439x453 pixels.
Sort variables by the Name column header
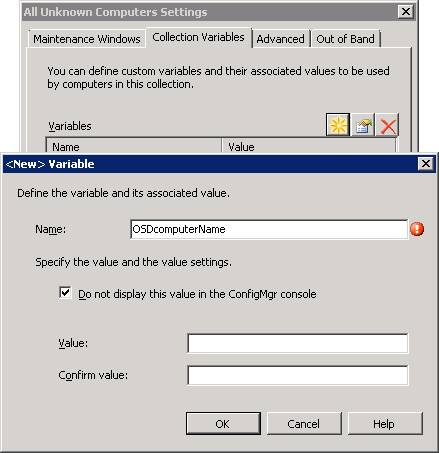pos(134,146)
